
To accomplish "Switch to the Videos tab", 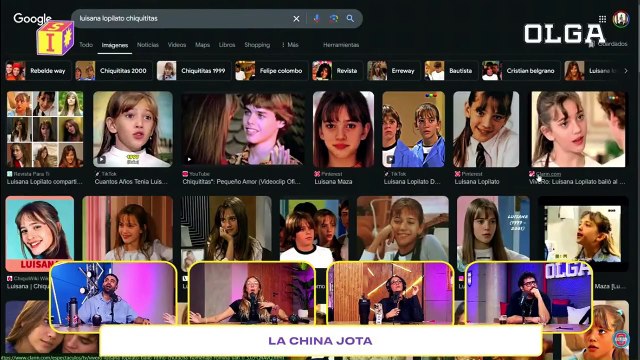I will (x=177, y=45).
